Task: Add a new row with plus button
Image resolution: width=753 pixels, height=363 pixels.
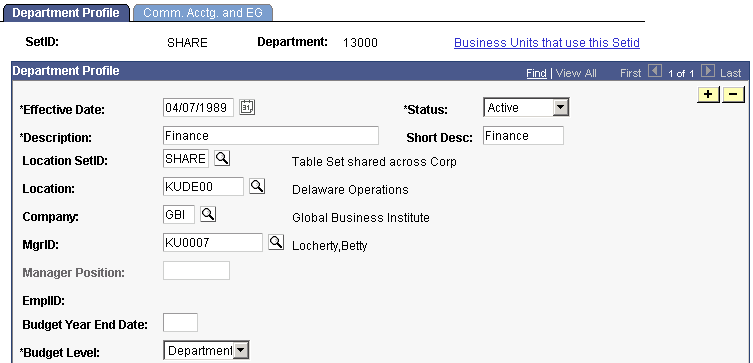Action: [x=708, y=95]
